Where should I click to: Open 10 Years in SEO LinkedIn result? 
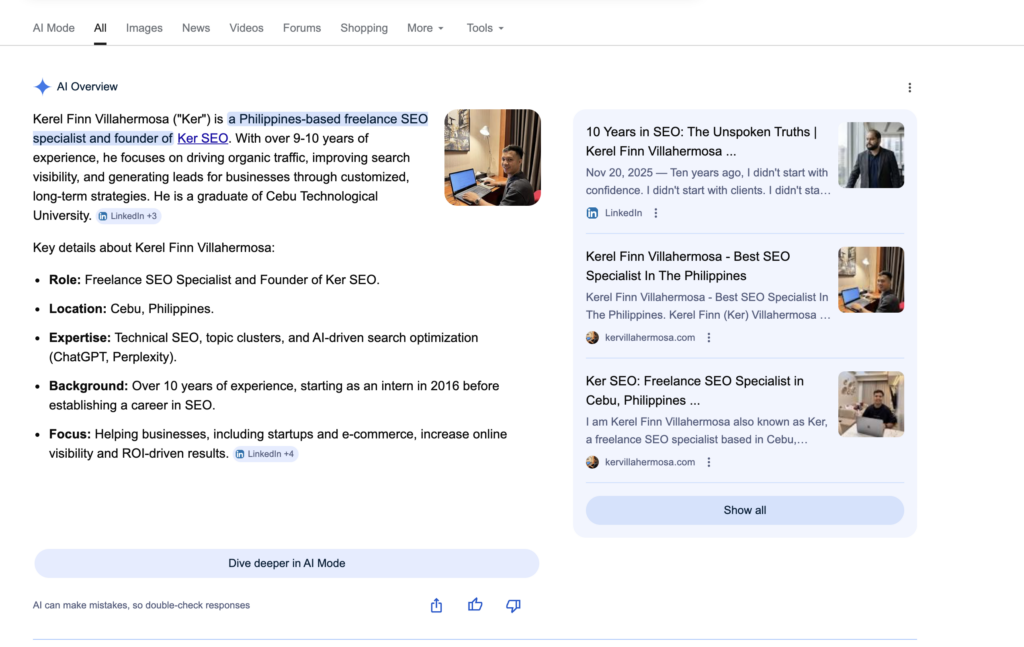coord(701,141)
